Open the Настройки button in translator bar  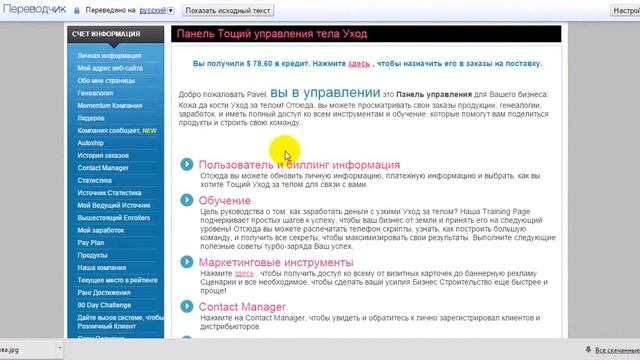[x=626, y=11]
